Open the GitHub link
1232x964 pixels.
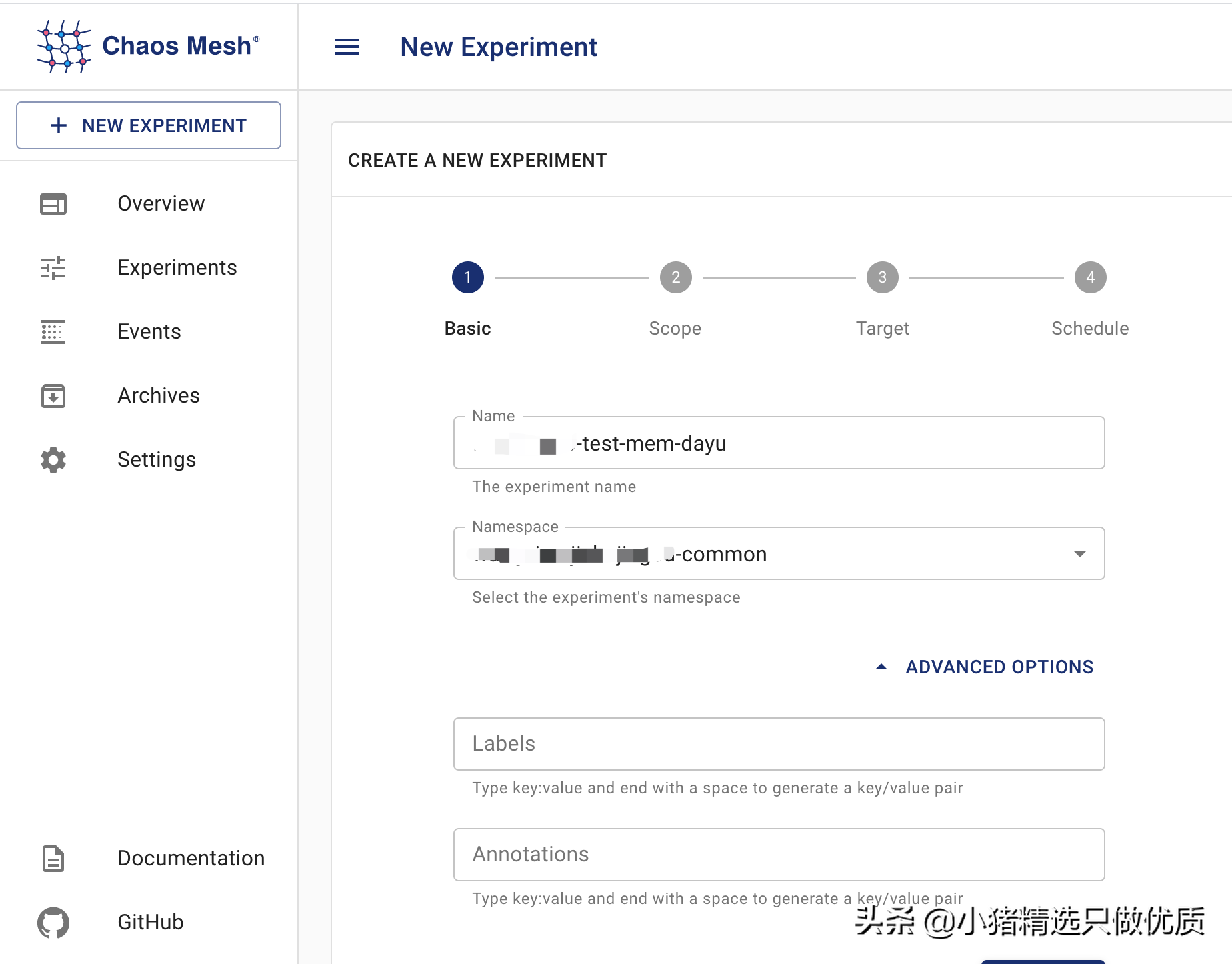149,923
